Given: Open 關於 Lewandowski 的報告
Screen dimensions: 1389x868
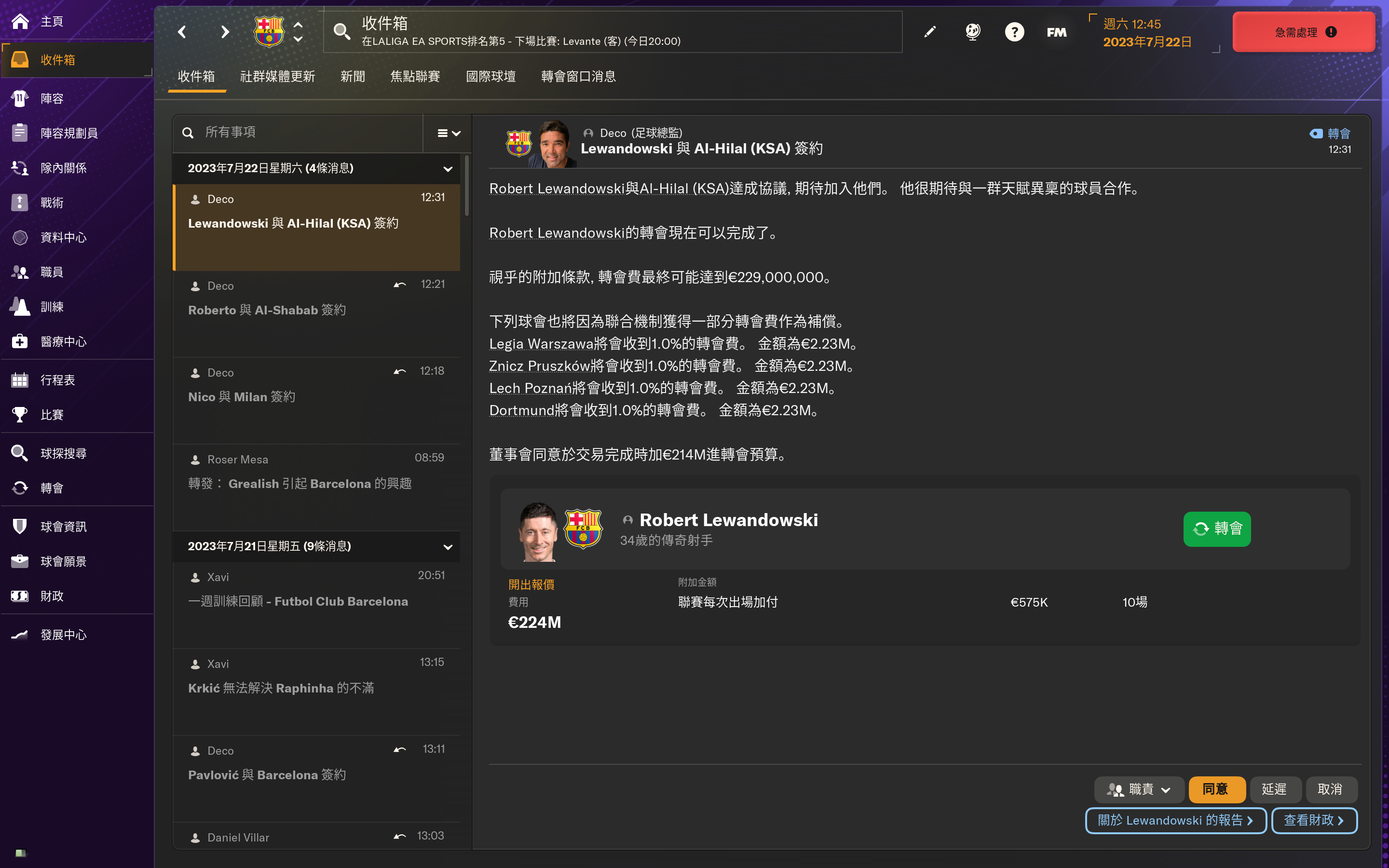Looking at the screenshot, I should pos(1175,820).
